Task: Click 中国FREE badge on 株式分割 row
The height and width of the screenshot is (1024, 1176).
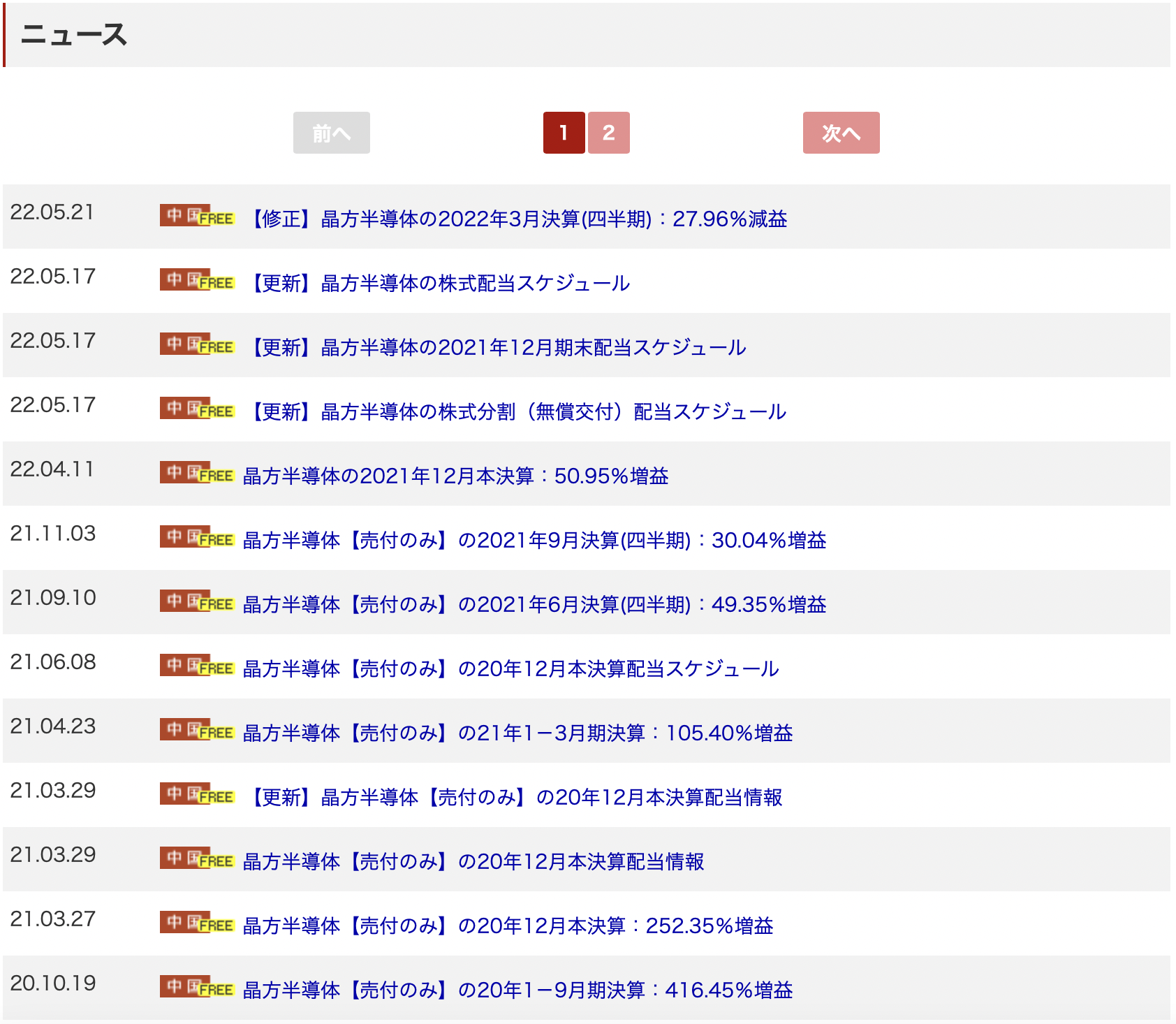Action: [198, 409]
